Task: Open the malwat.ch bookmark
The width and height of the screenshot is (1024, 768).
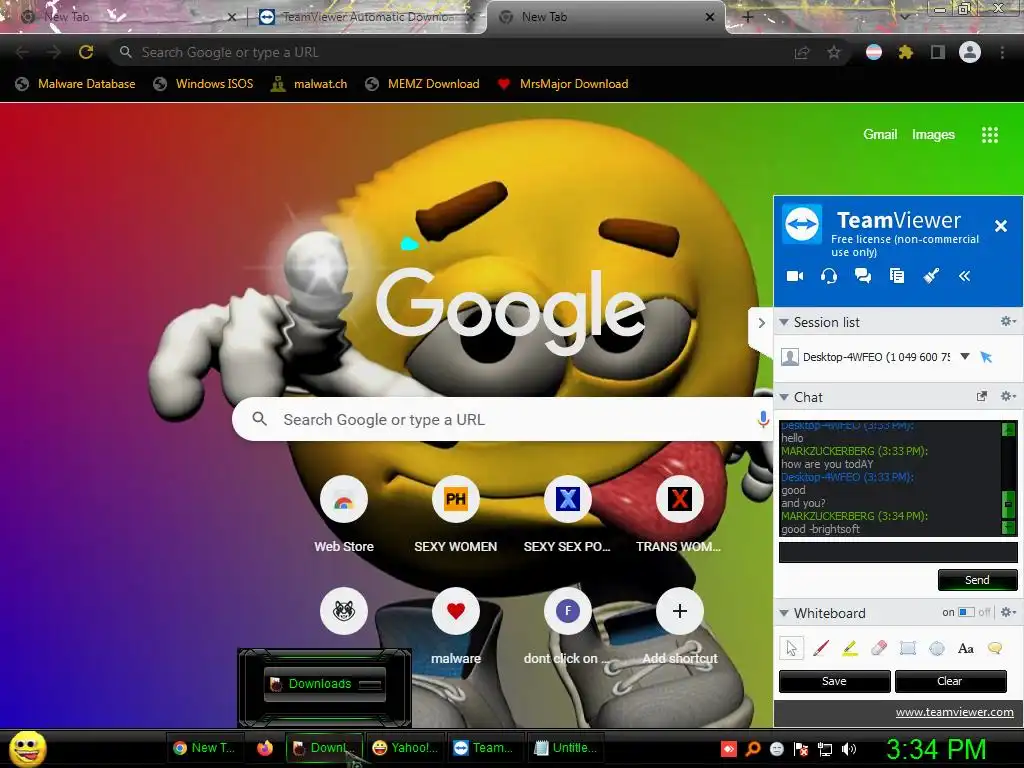Action: click(310, 84)
